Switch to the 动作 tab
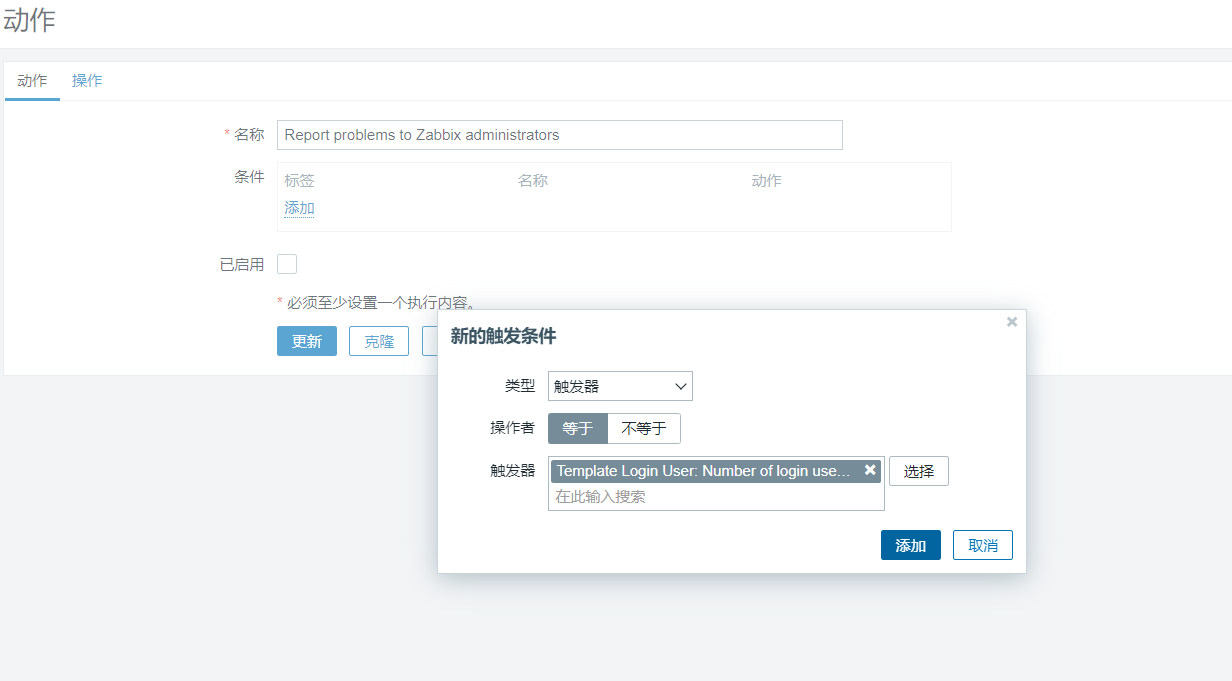The width and height of the screenshot is (1232, 681). pos(32,81)
